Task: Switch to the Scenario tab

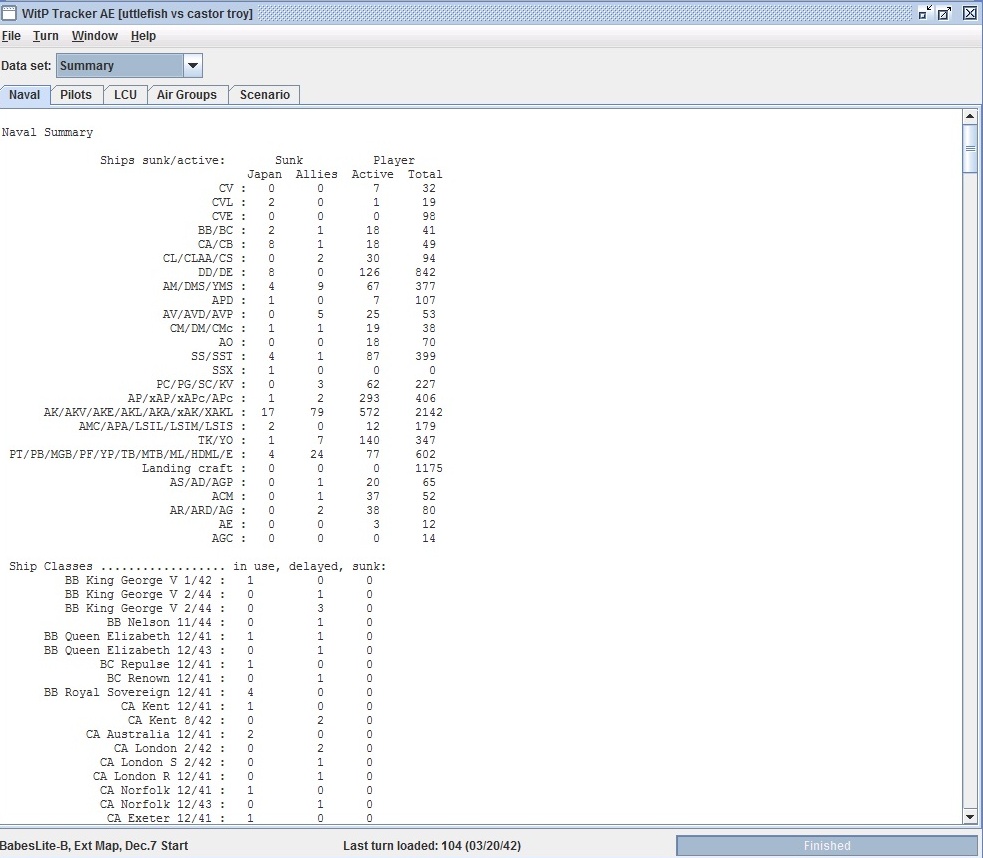Action: 265,95
